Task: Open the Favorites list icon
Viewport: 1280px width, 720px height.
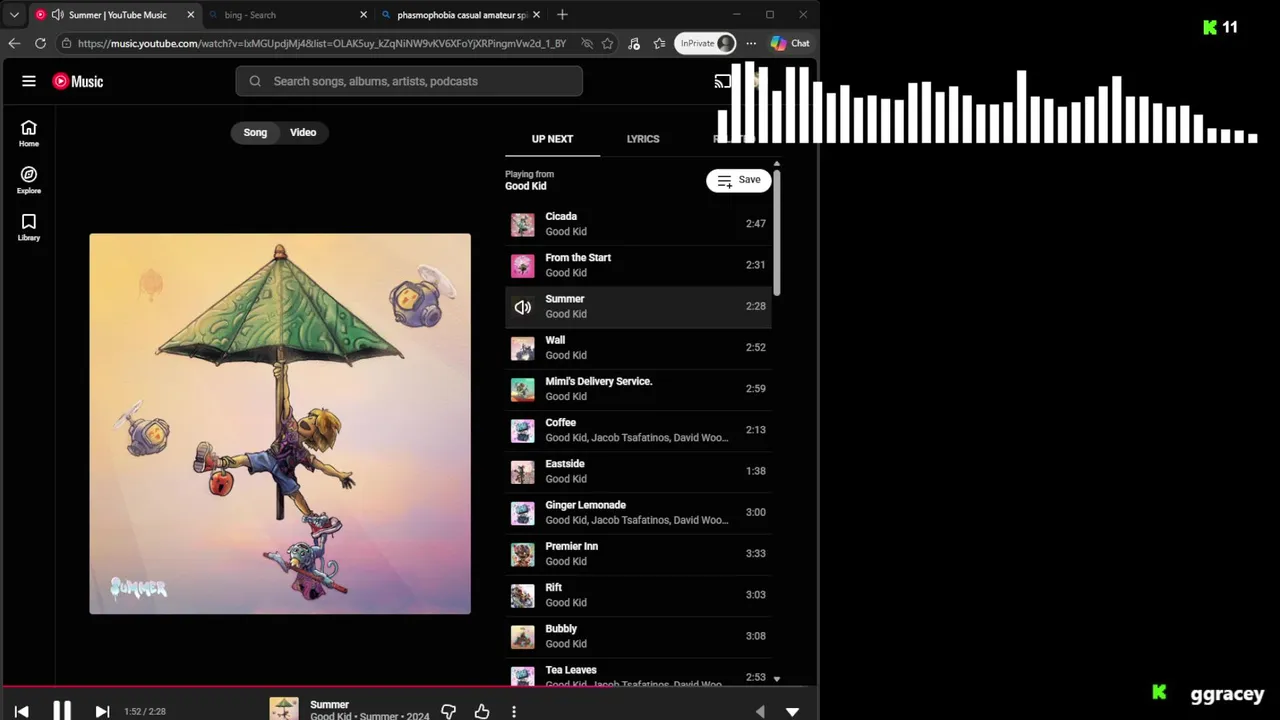Action: pos(660,43)
